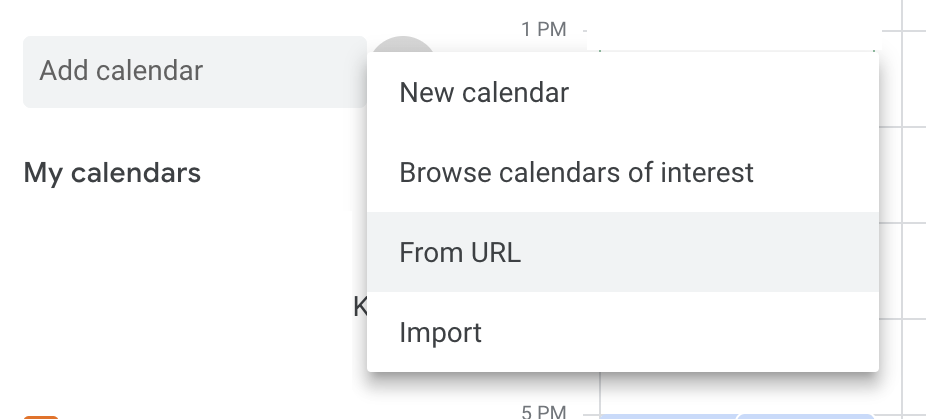Select the calendar entry starting with K
Image resolution: width=926 pixels, height=419 pixels.
pyautogui.click(x=360, y=306)
